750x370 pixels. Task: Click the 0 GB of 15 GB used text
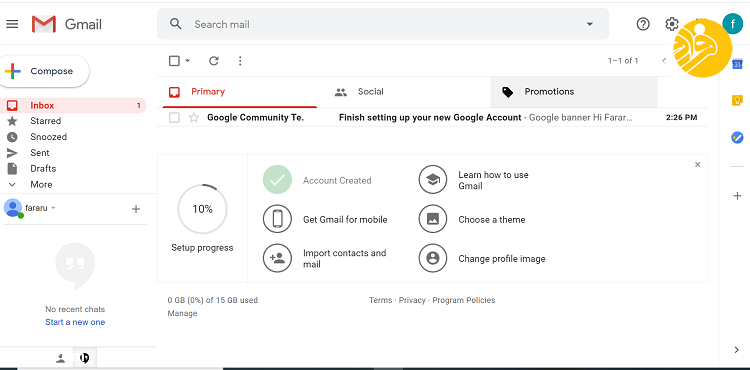(212, 300)
